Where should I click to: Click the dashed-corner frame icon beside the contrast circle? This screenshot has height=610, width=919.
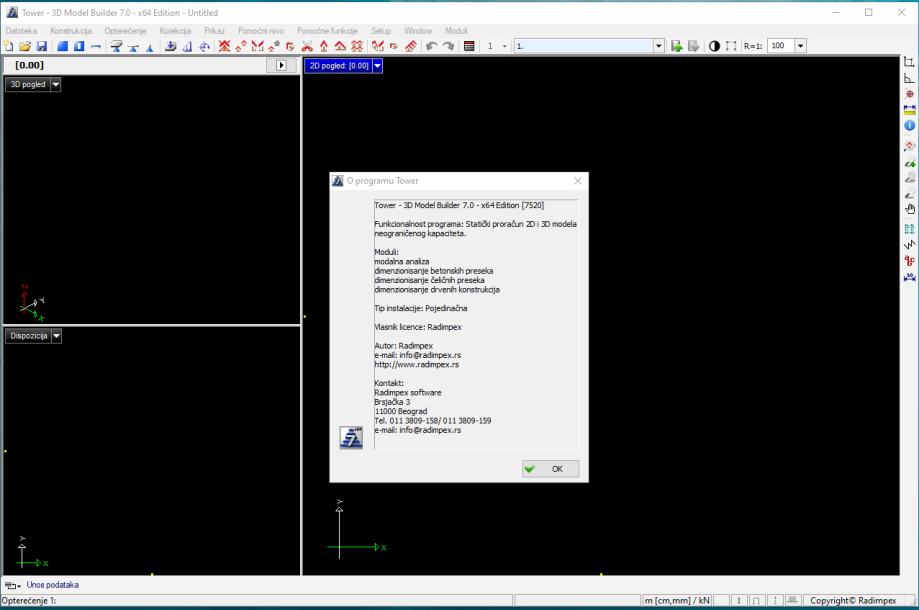pyautogui.click(x=731, y=46)
